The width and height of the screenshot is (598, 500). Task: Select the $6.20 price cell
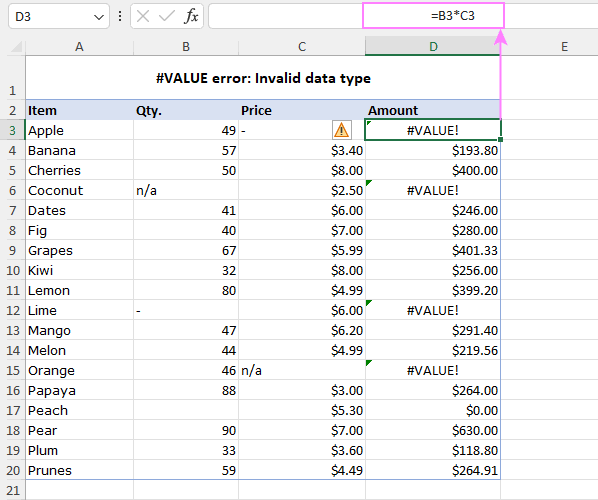pyautogui.click(x=302, y=330)
